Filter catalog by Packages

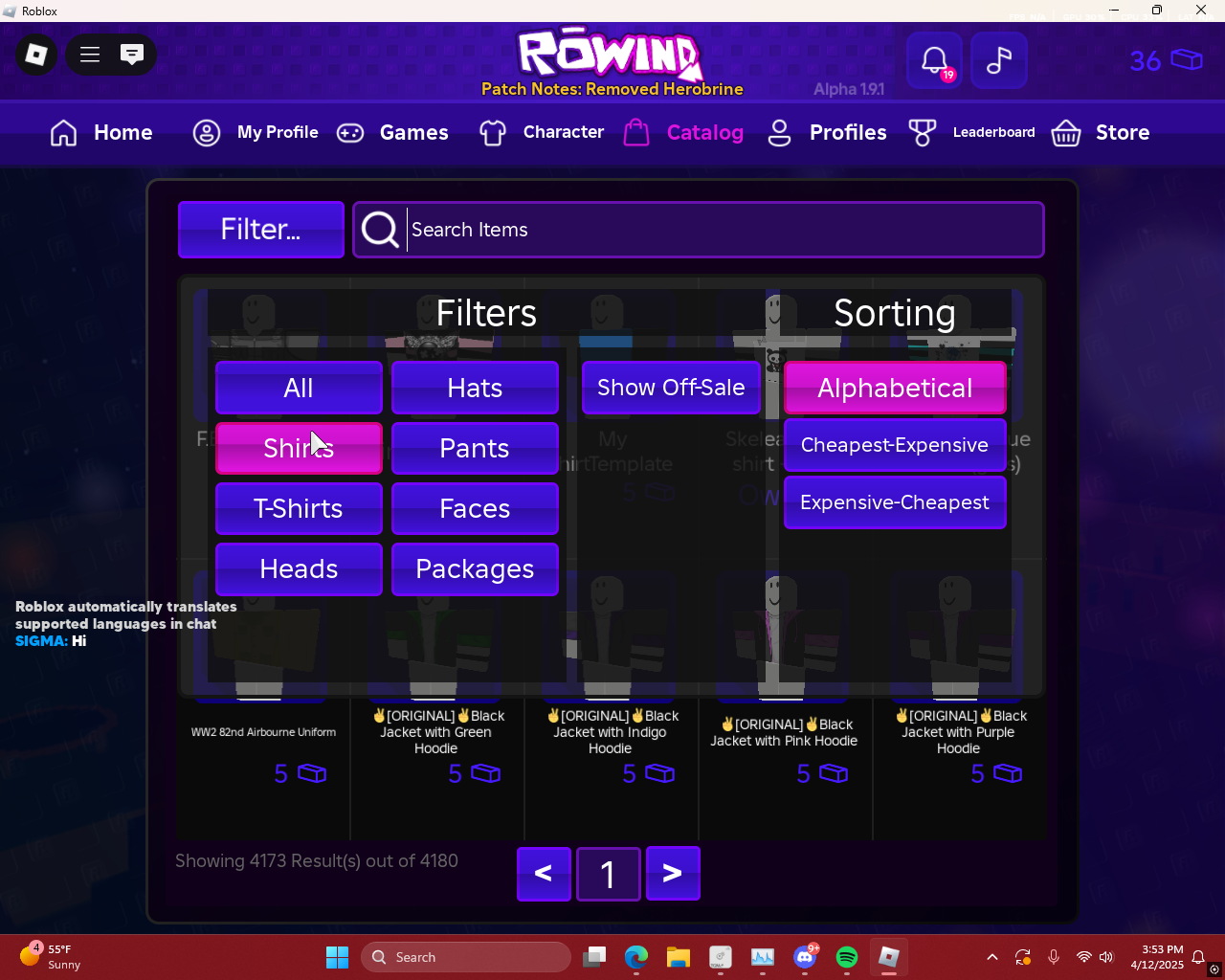(475, 568)
